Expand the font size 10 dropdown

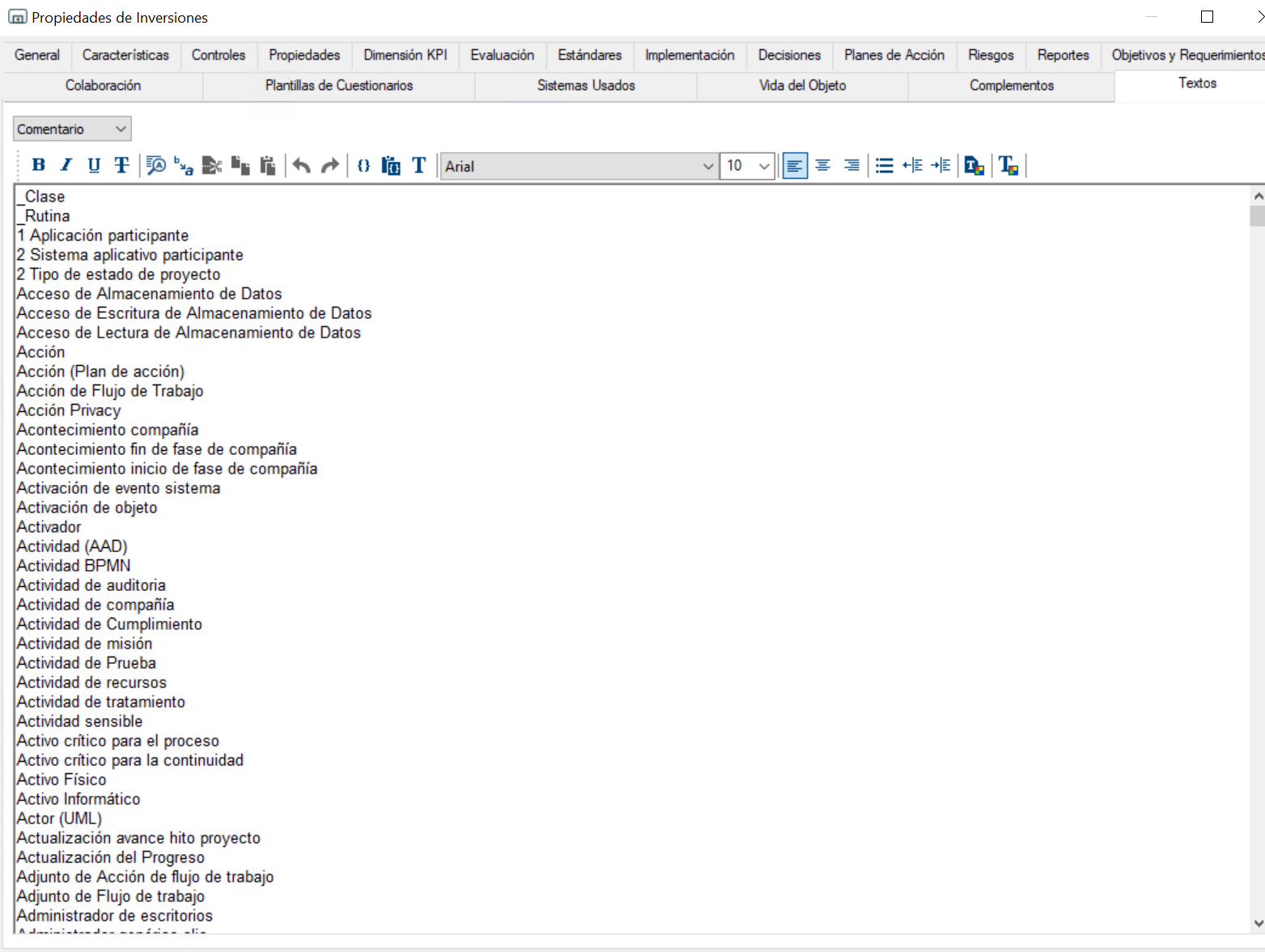(748, 166)
